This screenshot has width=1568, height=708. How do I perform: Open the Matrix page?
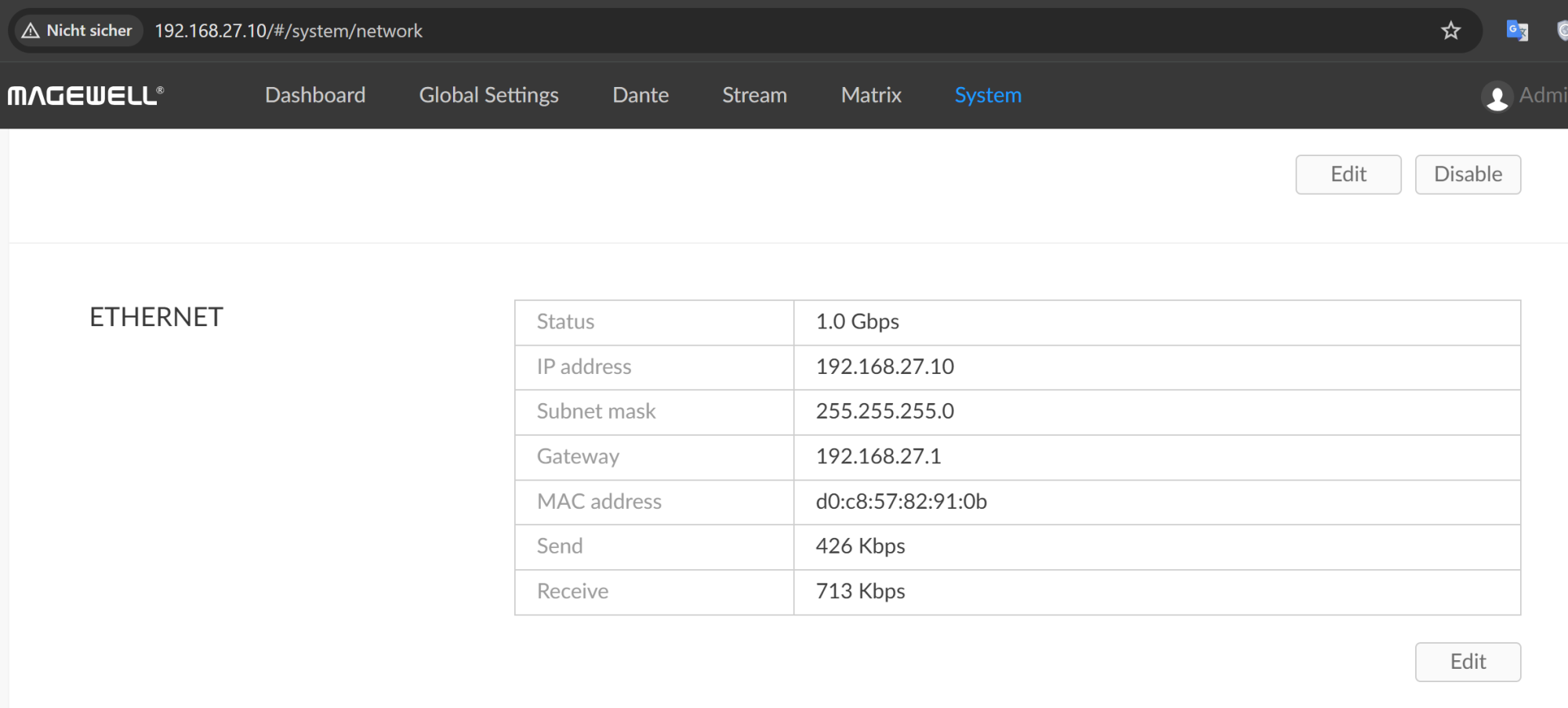point(871,96)
